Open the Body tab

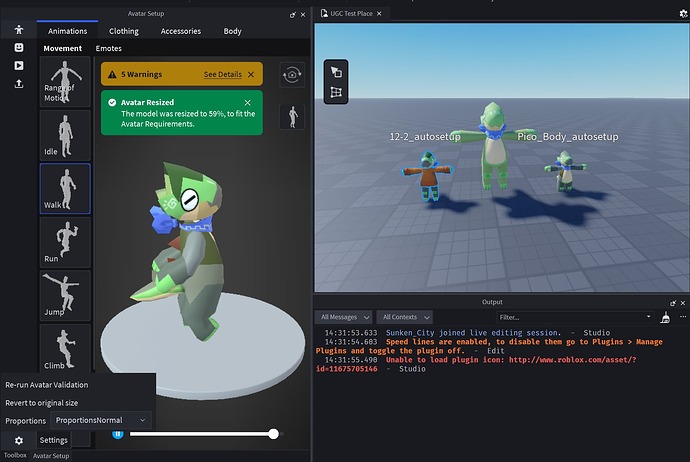click(232, 31)
